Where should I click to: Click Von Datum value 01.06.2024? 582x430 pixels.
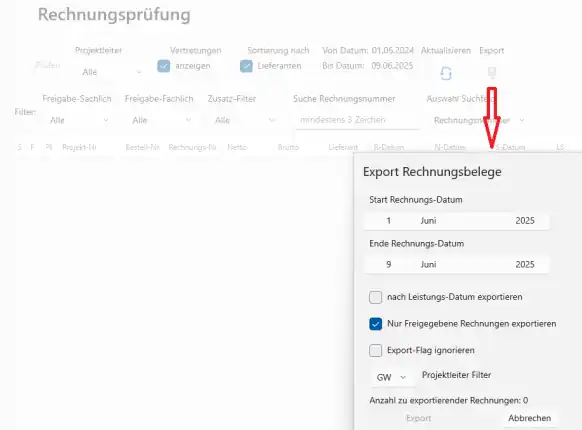point(392,51)
